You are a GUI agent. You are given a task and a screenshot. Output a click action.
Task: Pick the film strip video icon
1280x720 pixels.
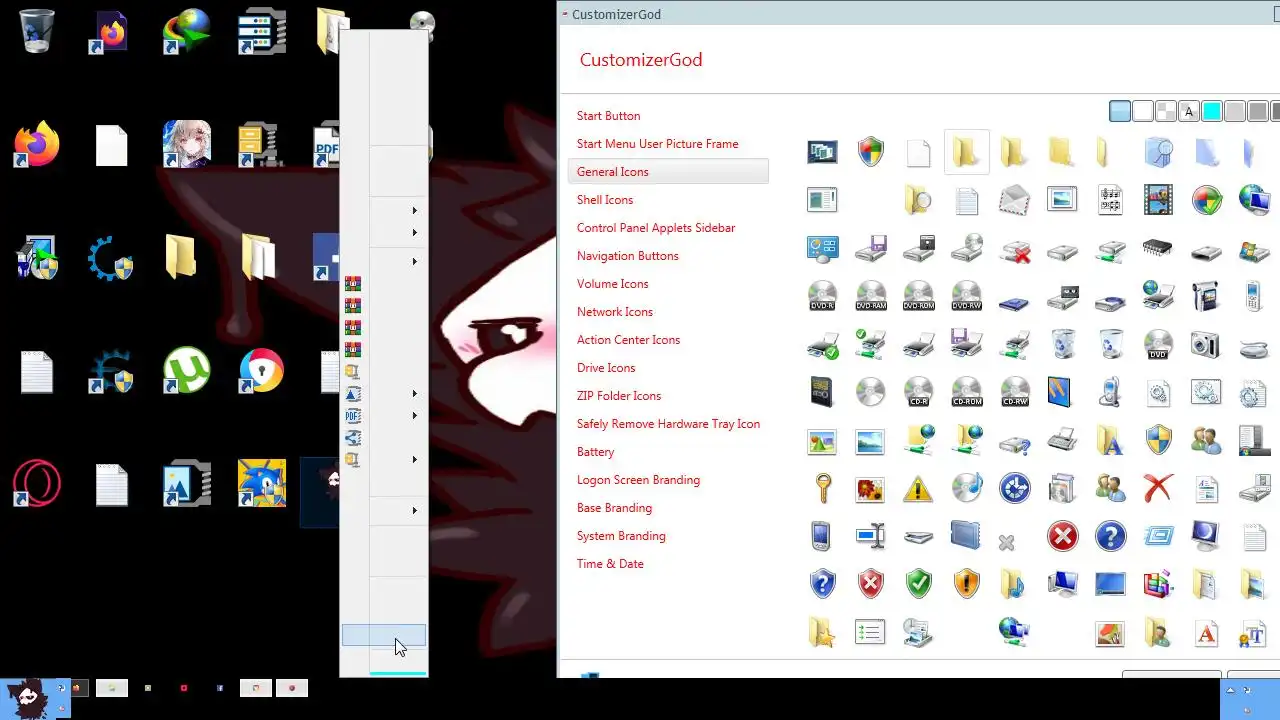click(1158, 200)
